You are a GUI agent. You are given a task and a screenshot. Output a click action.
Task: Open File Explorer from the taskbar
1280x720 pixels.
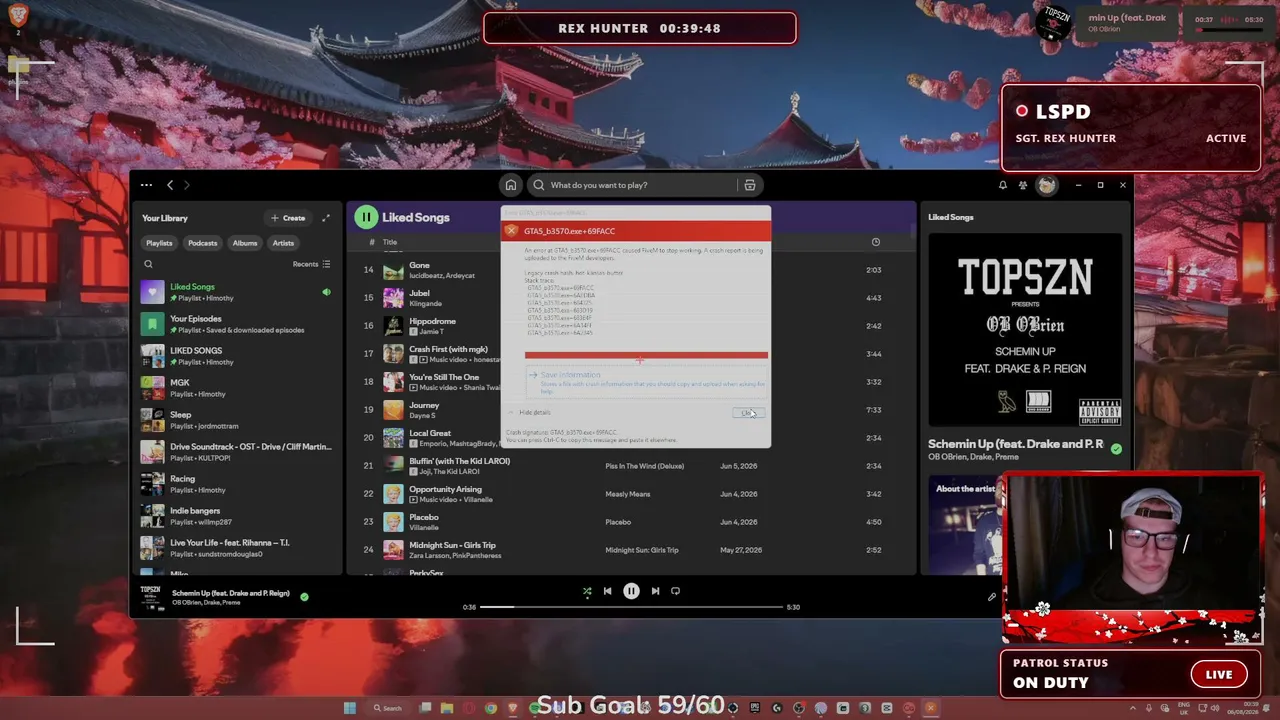point(447,708)
